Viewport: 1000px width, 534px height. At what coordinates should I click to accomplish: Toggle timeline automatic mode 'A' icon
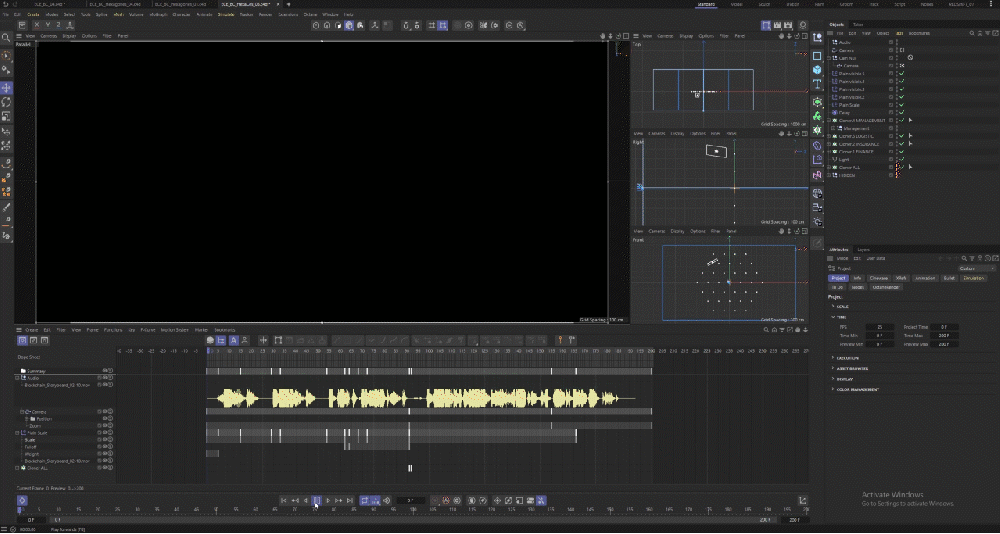[x=233, y=341]
